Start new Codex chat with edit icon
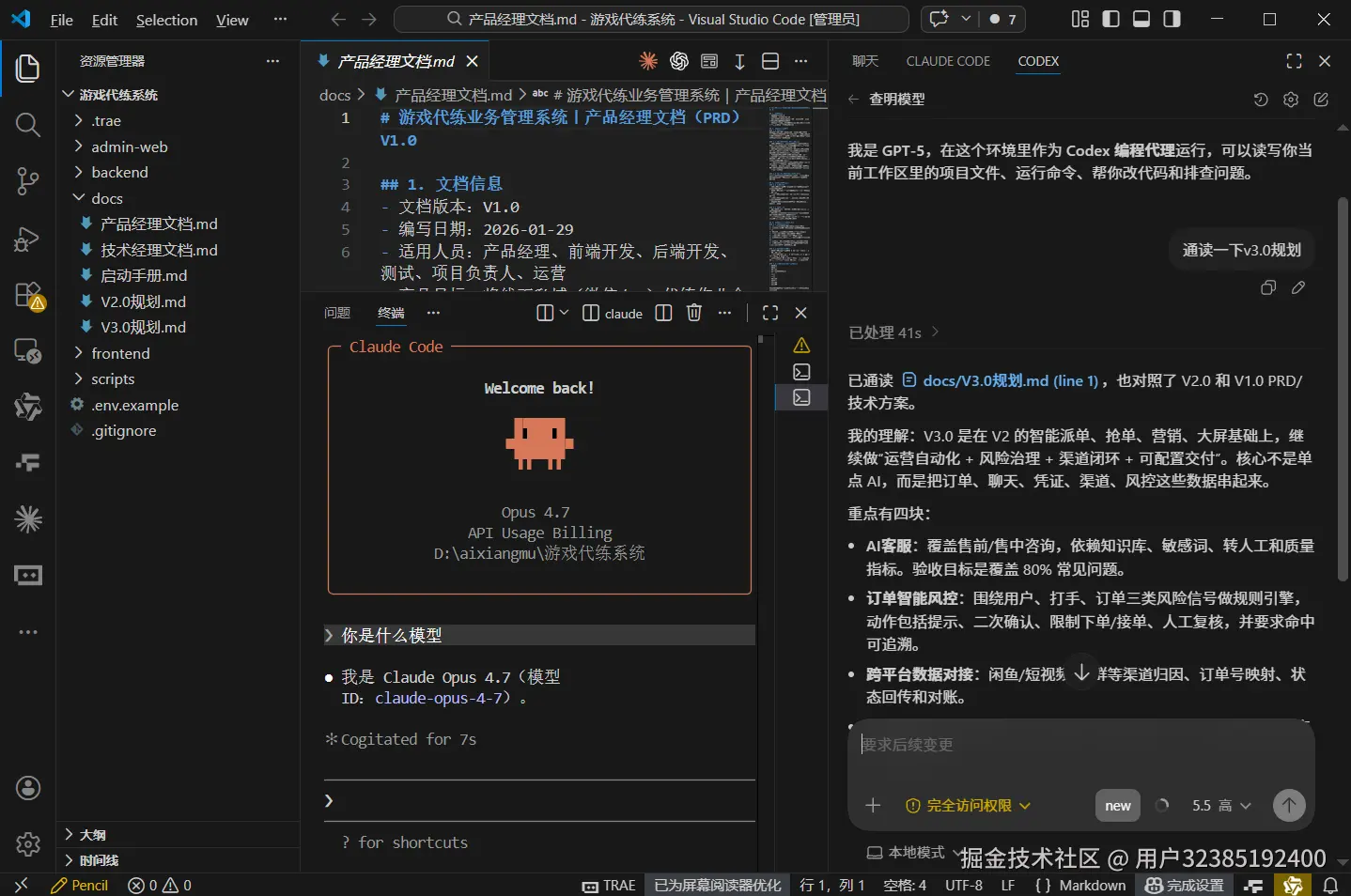This screenshot has width=1351, height=896. pyautogui.click(x=1321, y=100)
